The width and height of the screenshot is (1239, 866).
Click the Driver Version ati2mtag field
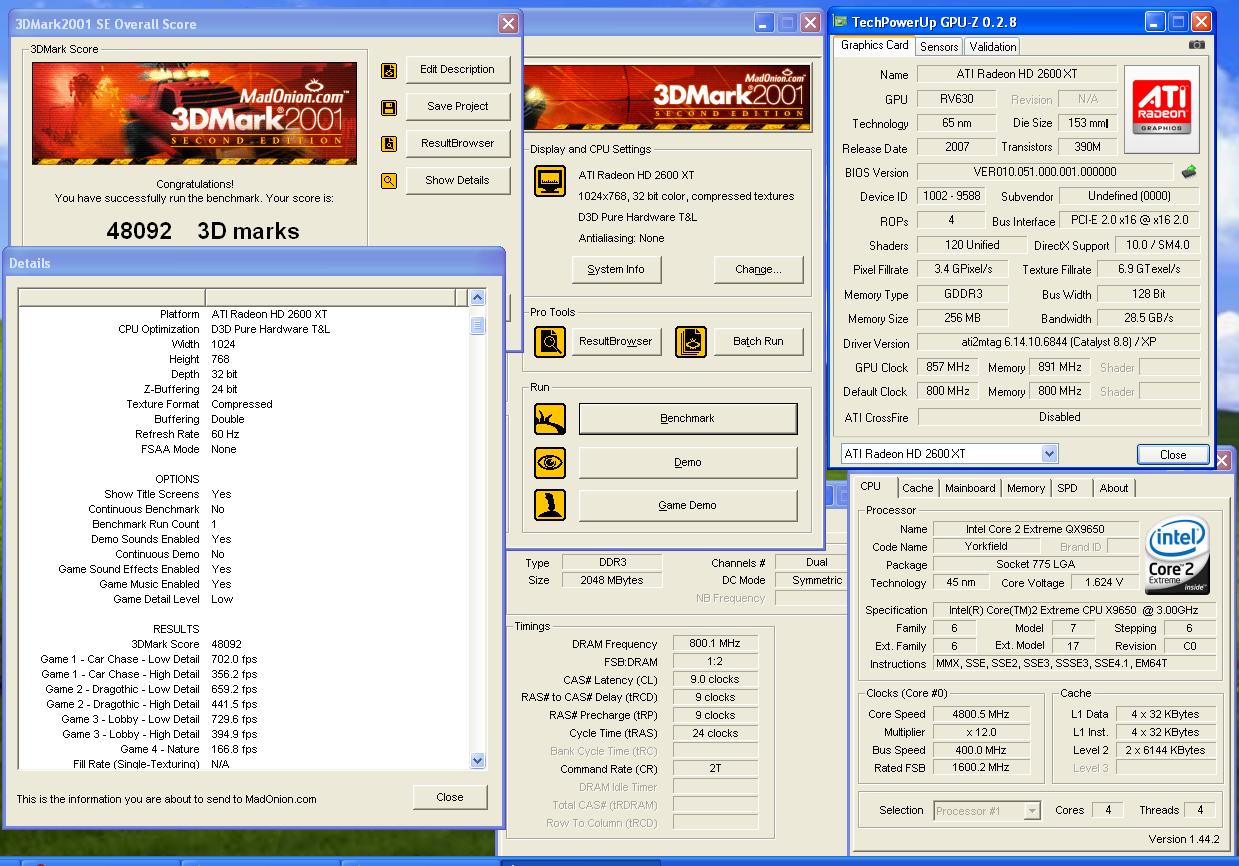click(1059, 343)
